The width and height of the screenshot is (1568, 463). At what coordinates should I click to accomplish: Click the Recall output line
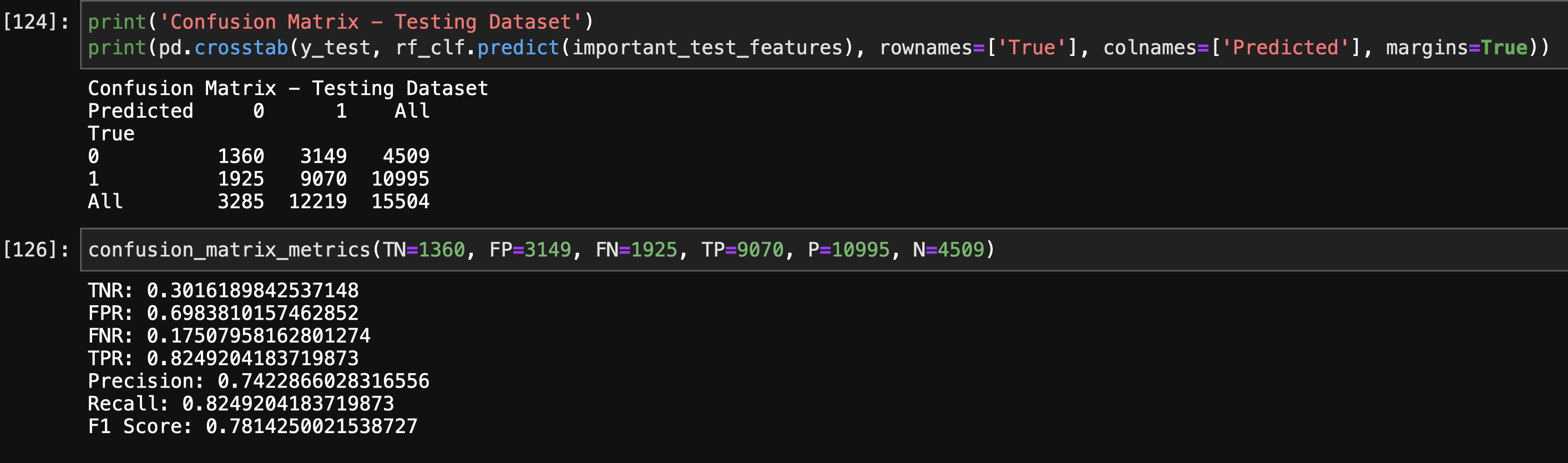[x=241, y=404]
